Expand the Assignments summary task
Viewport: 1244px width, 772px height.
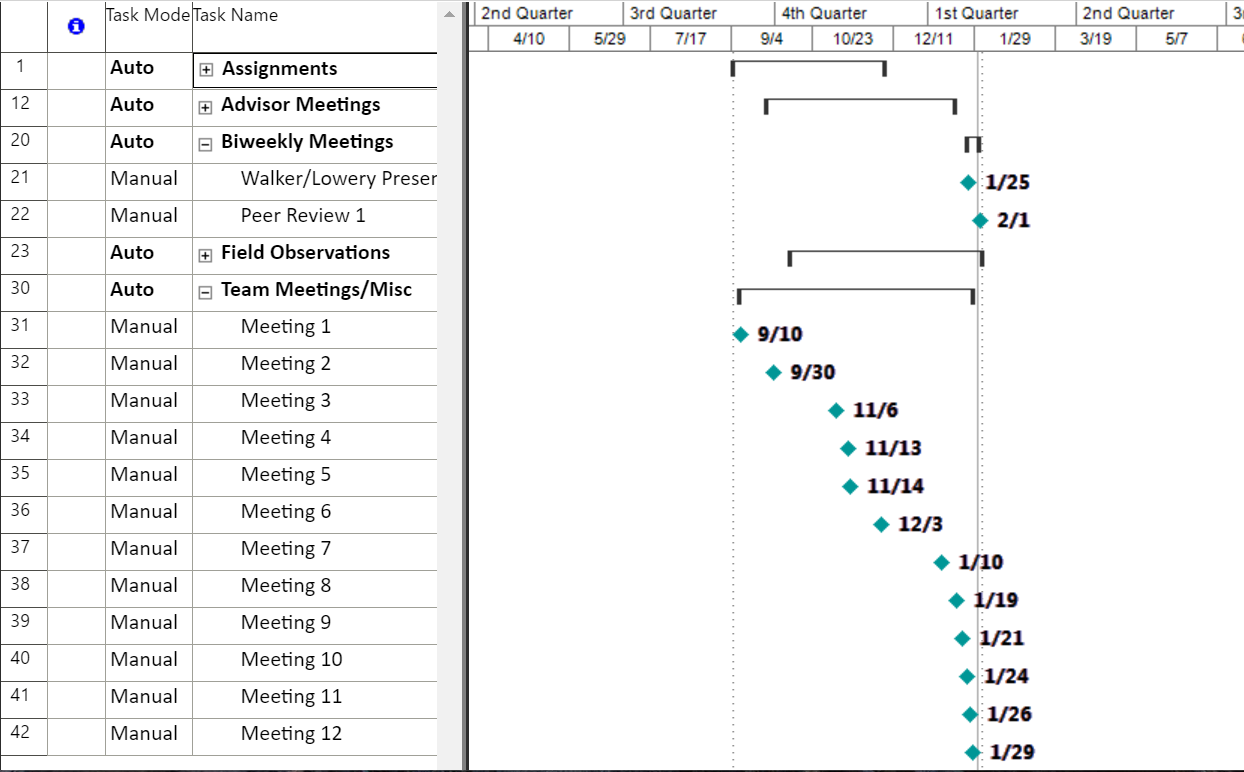click(206, 70)
